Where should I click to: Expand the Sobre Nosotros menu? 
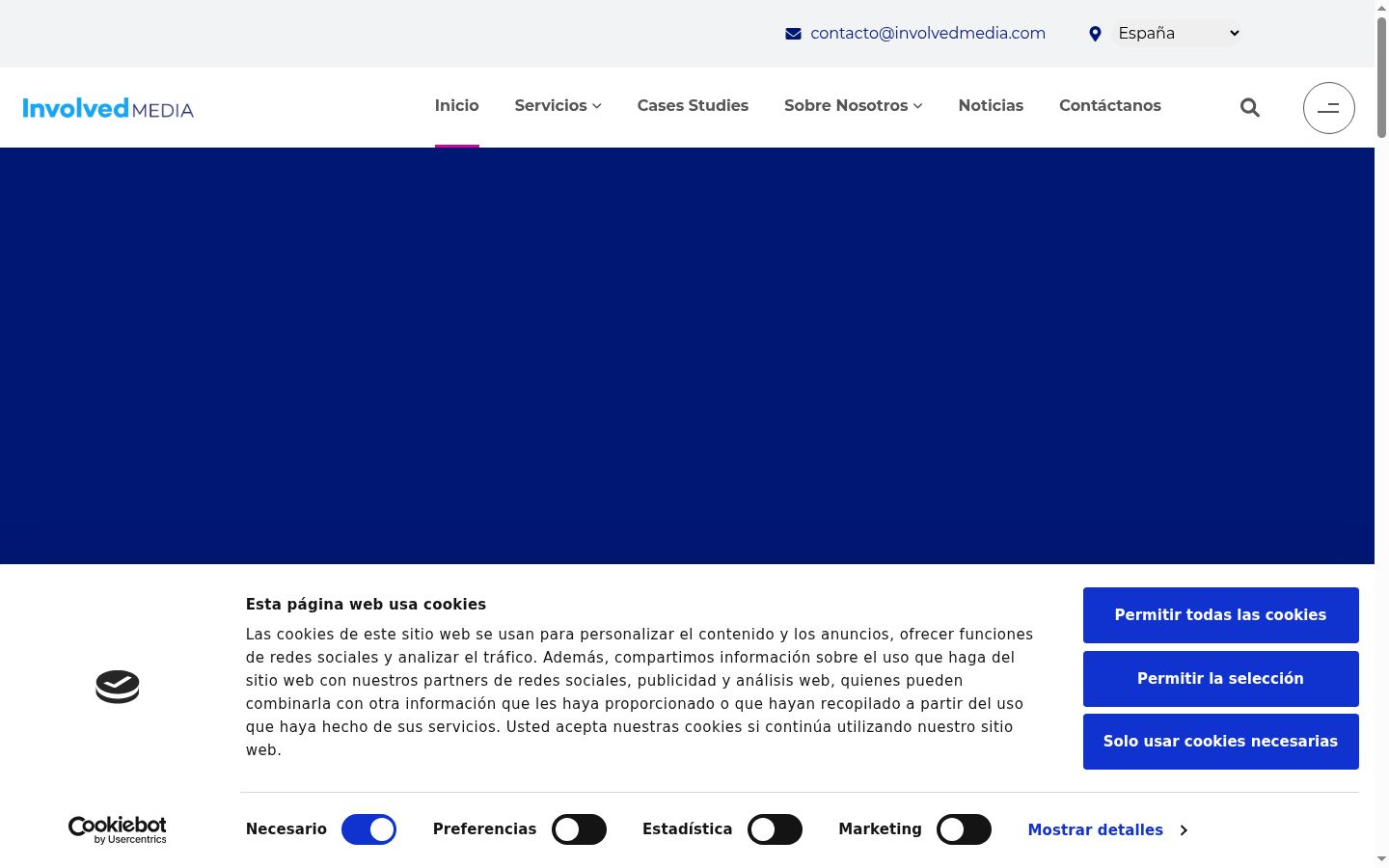tap(853, 106)
